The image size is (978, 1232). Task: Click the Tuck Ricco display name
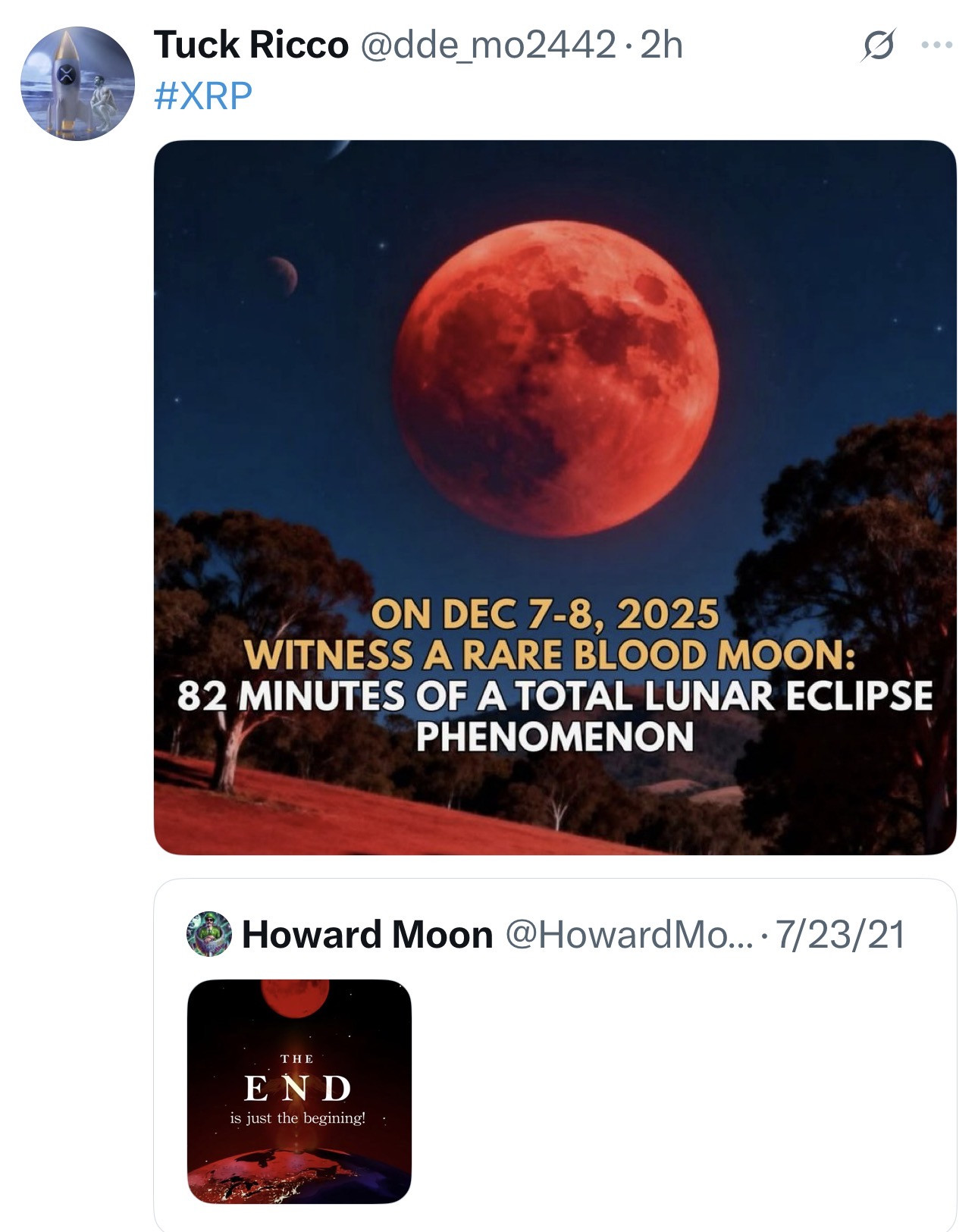coord(250,45)
